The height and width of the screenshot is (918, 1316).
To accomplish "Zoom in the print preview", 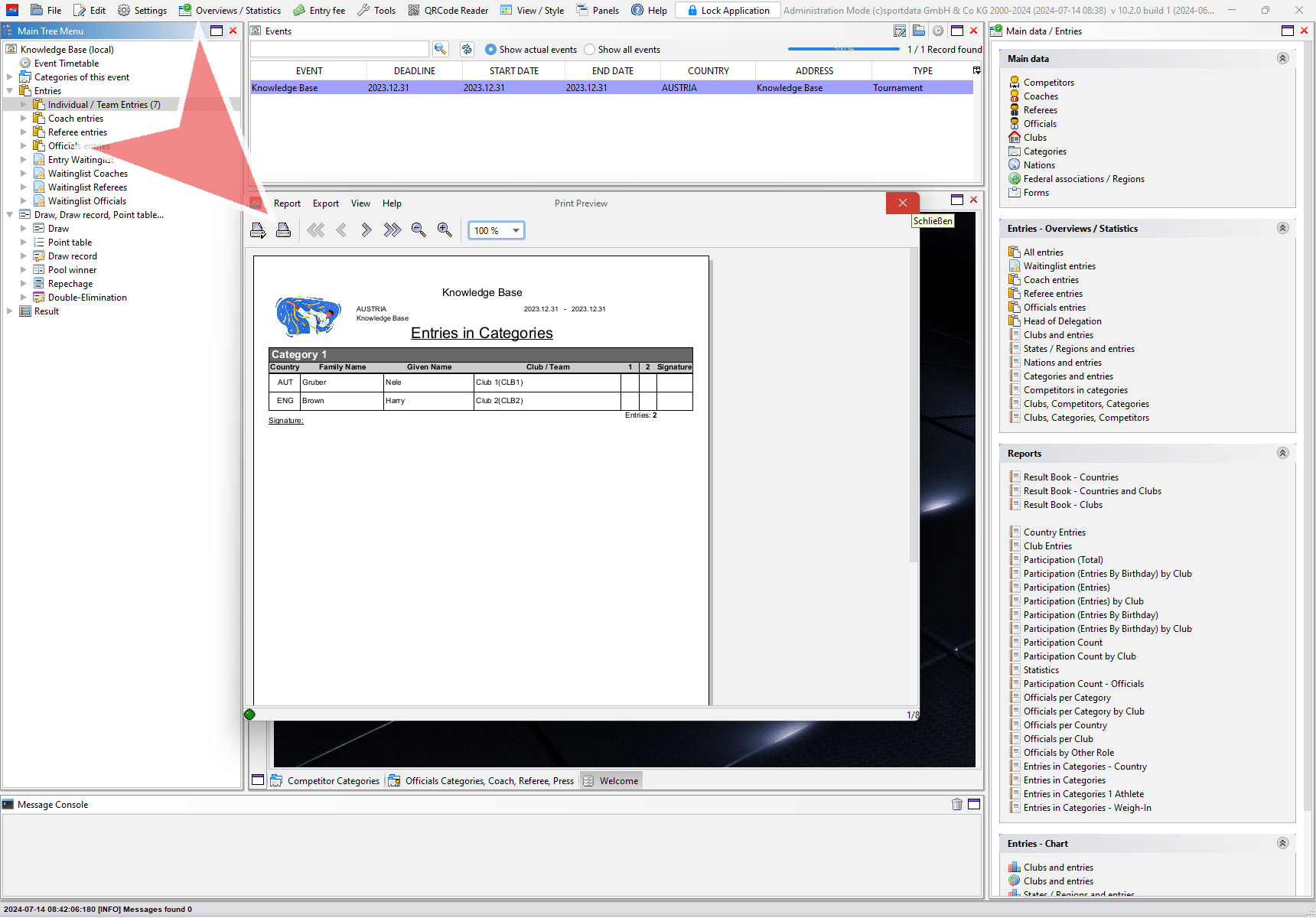I will (x=445, y=230).
